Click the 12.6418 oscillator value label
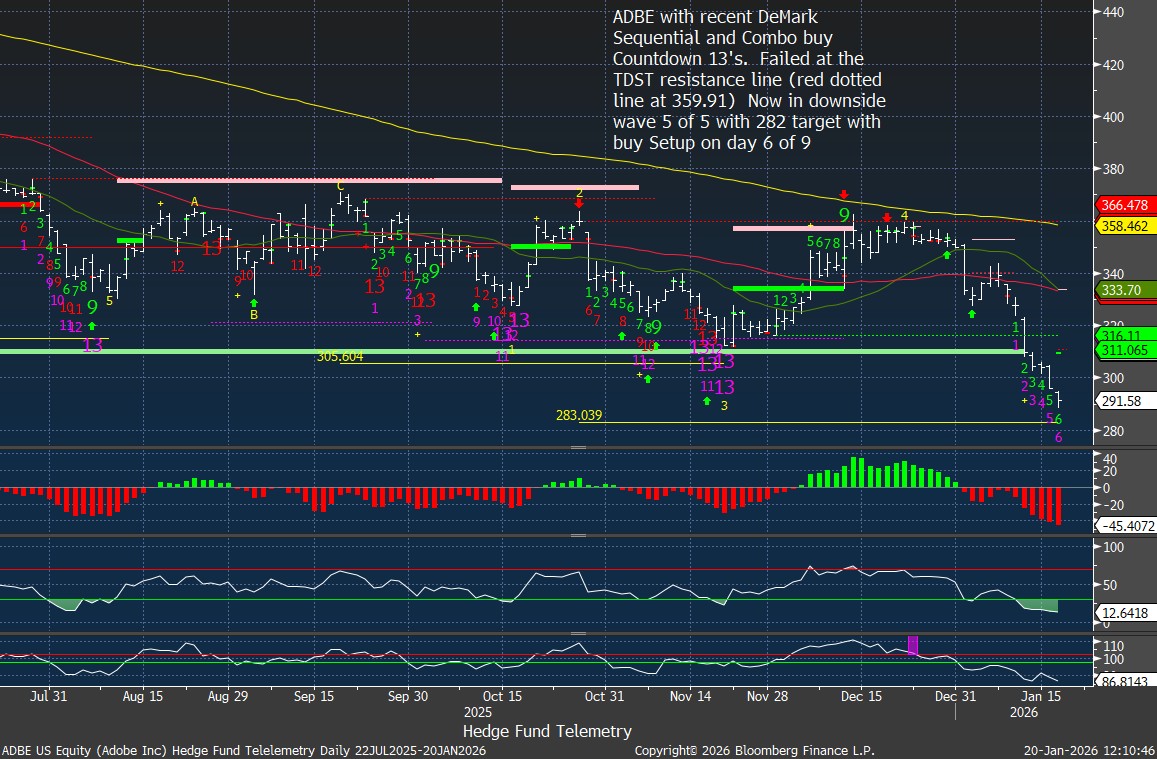Viewport: 1157px width, 759px height. pos(1126,612)
